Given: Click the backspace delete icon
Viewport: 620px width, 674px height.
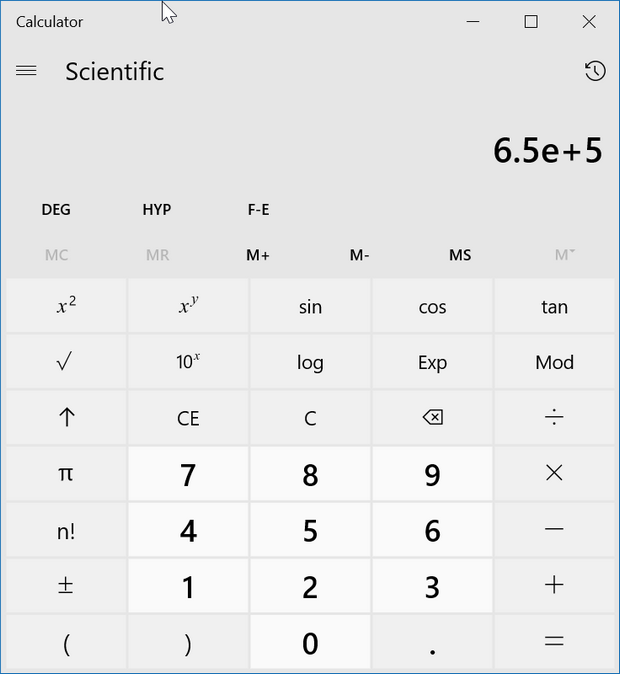Looking at the screenshot, I should pyautogui.click(x=433, y=417).
